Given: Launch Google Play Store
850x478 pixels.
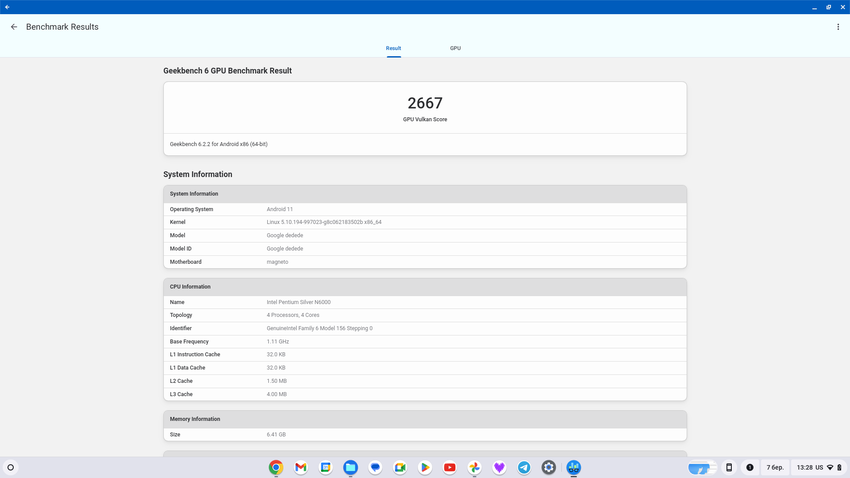Looking at the screenshot, I should [x=425, y=467].
